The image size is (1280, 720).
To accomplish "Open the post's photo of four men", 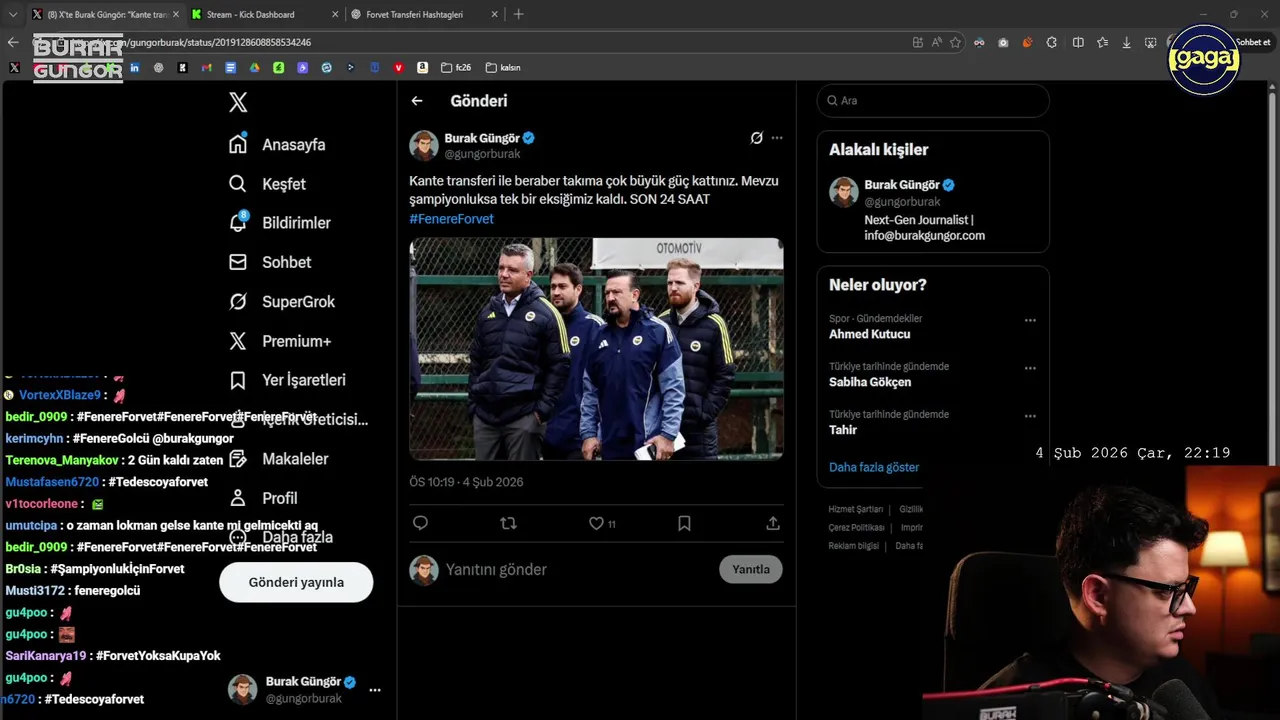I will [x=596, y=349].
